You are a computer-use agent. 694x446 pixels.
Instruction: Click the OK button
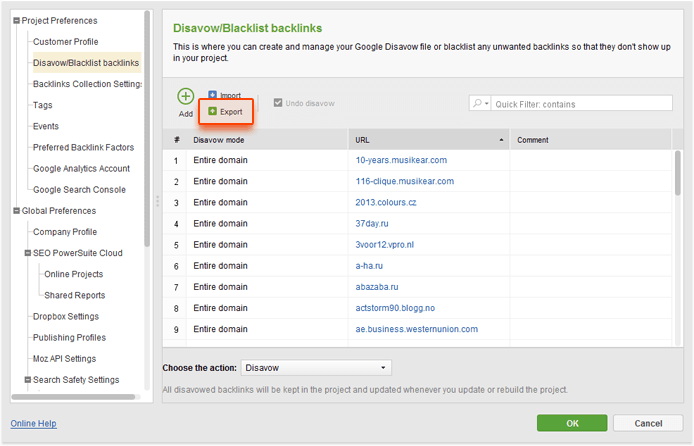[x=571, y=423]
